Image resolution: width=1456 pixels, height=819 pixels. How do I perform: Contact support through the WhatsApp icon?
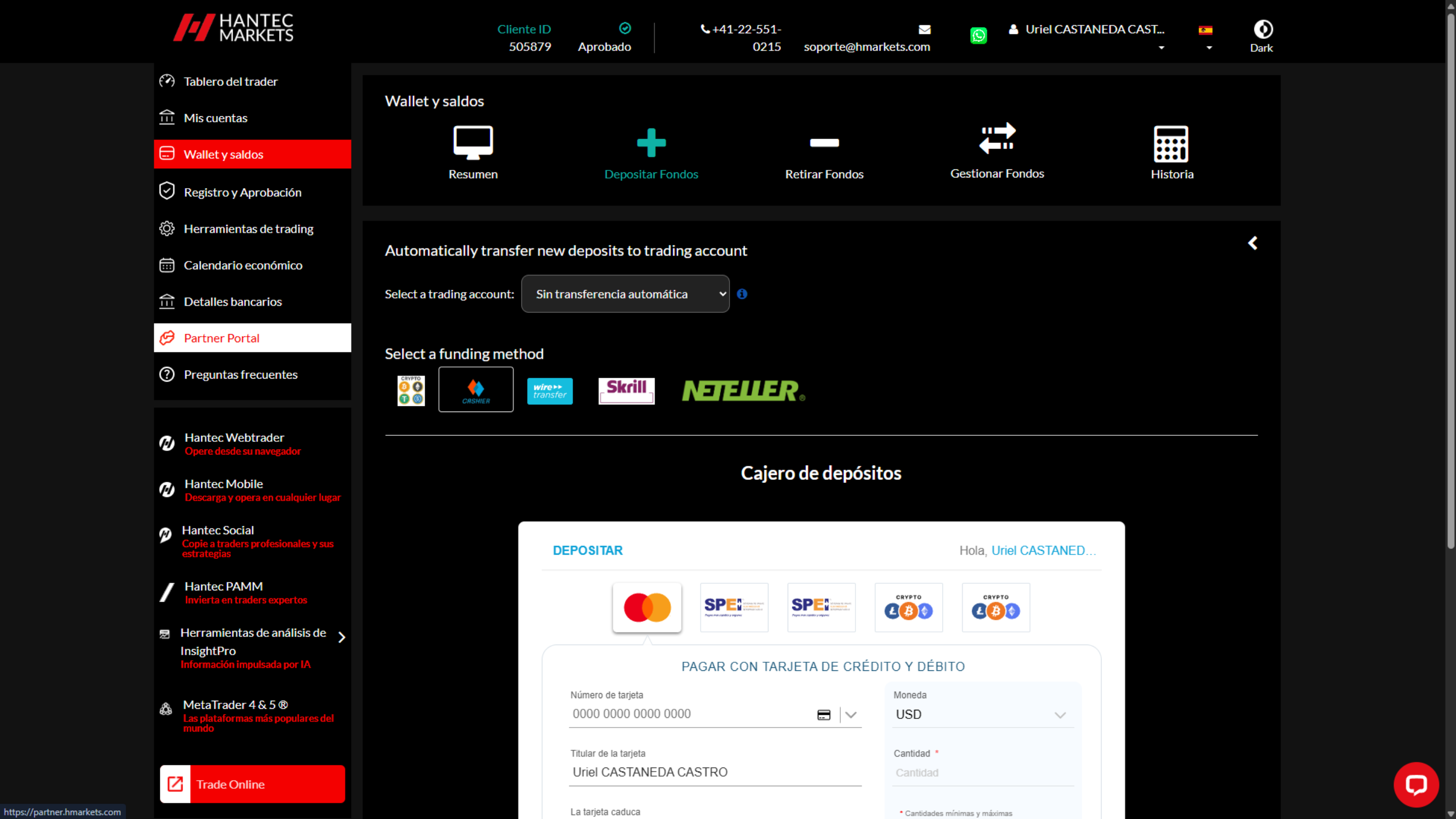[978, 35]
